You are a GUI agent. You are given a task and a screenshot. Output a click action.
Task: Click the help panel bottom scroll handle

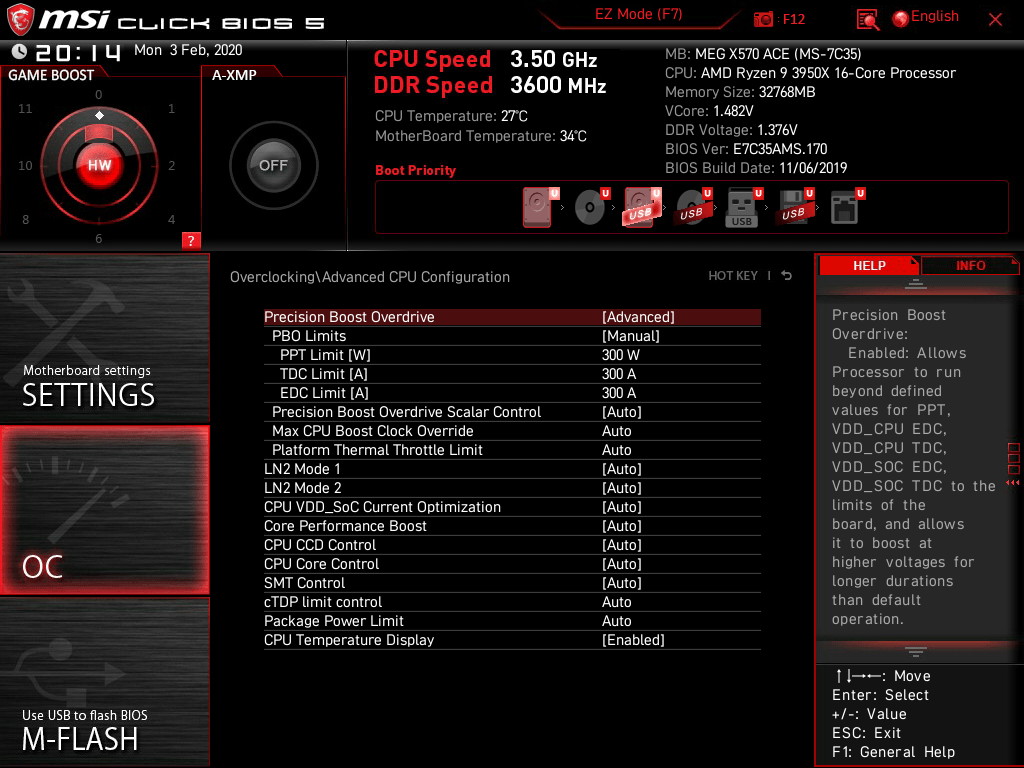(x=916, y=652)
